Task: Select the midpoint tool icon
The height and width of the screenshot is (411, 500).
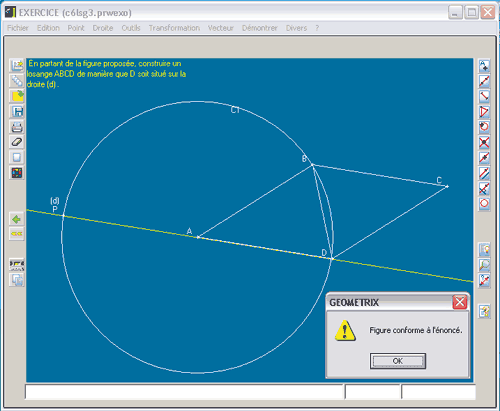Action: (484, 157)
